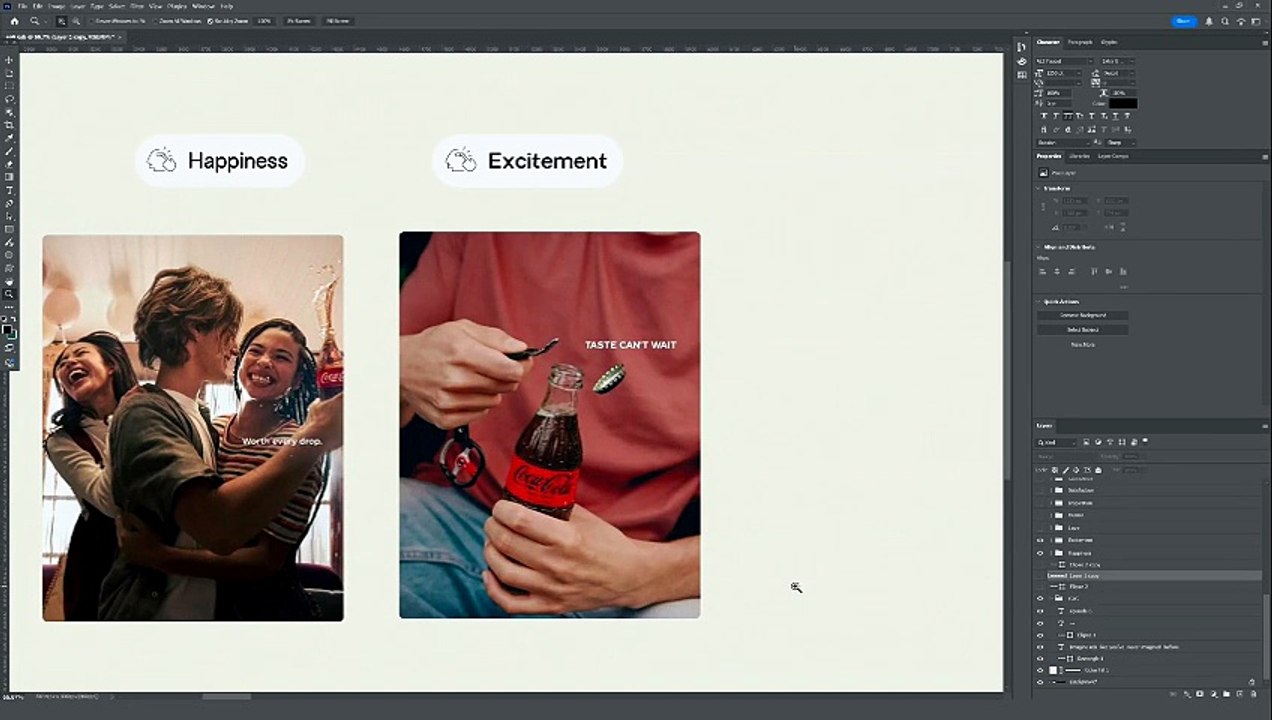This screenshot has height=720, width=1272.
Task: Switch to the Layer Comps tab
Action: tap(1113, 156)
